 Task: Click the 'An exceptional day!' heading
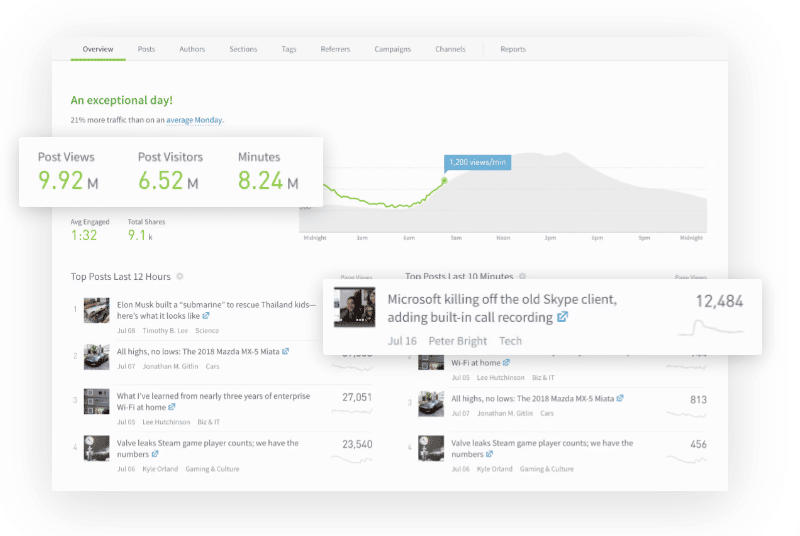(x=121, y=100)
